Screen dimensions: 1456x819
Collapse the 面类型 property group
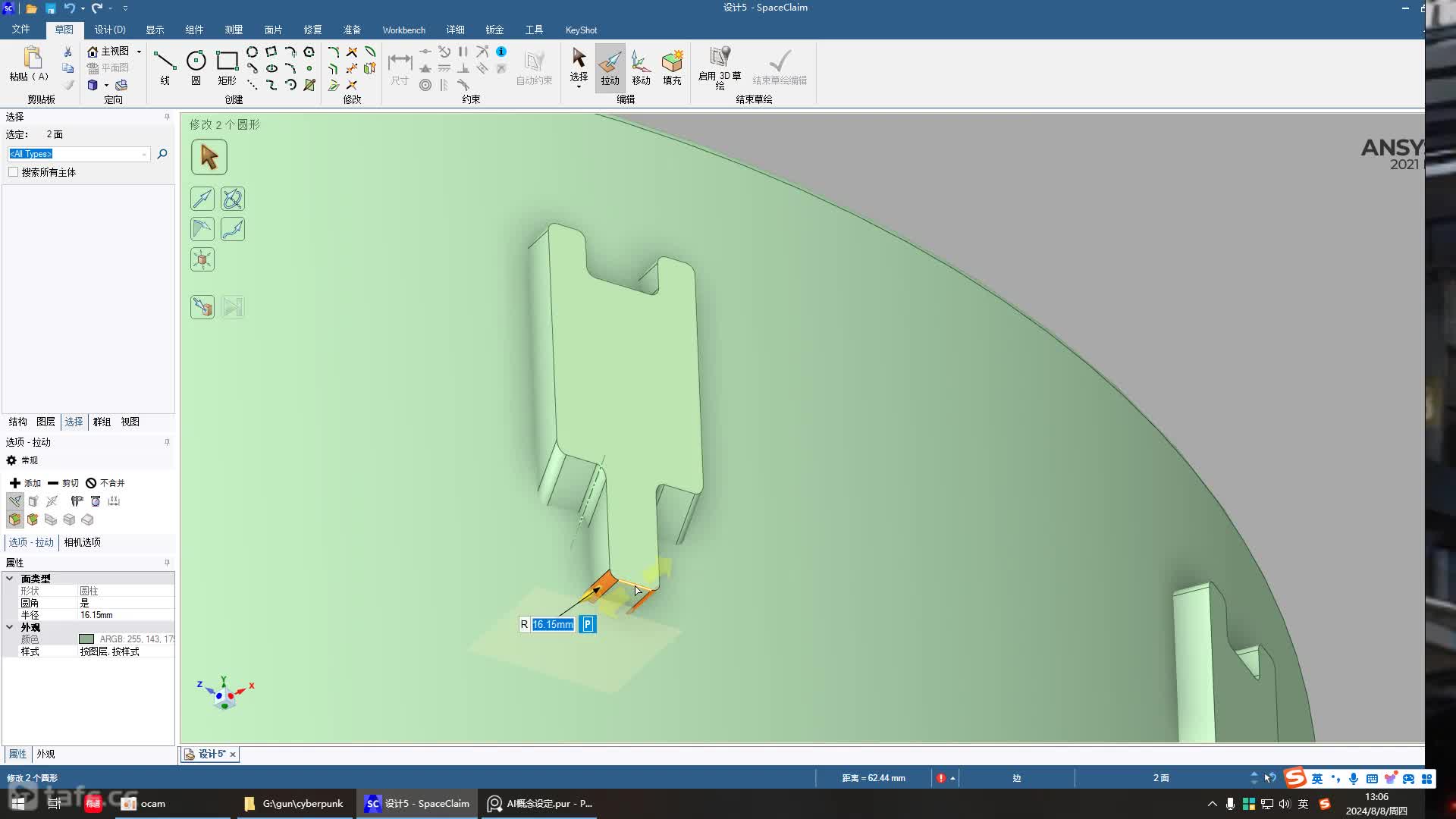[10, 579]
